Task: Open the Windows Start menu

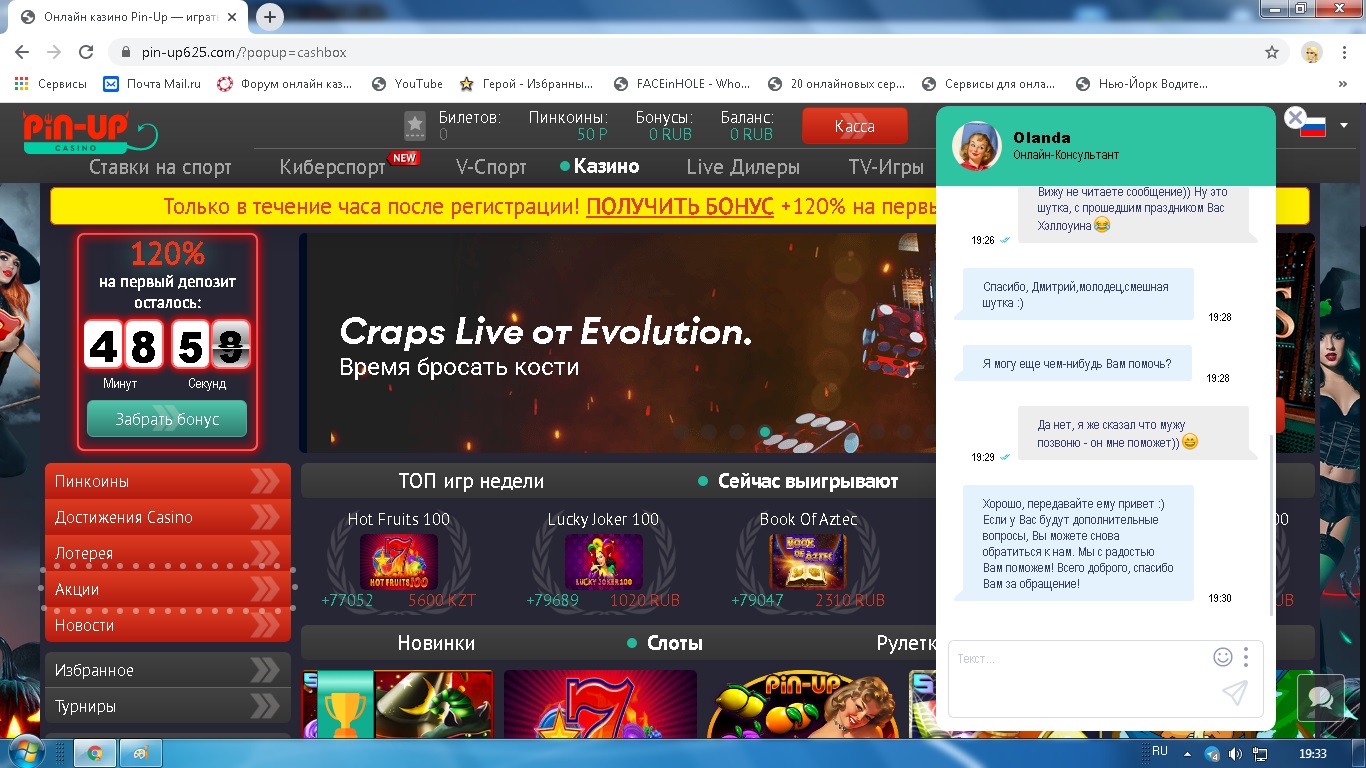Action: pyautogui.click(x=24, y=753)
